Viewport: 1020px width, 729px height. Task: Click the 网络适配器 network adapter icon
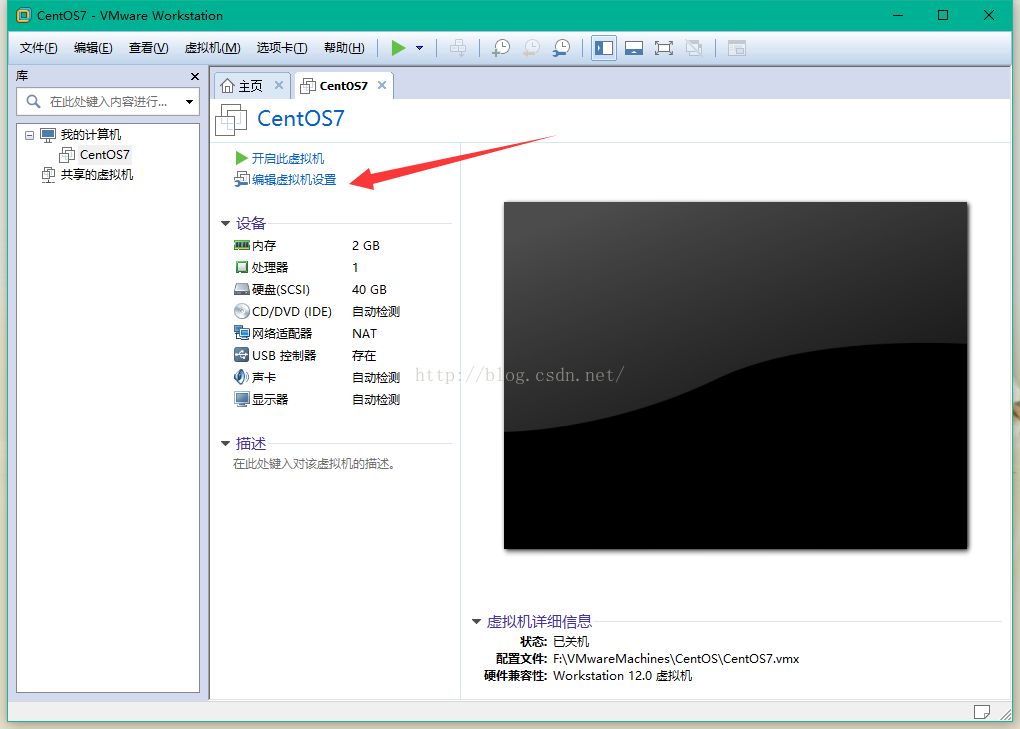[x=241, y=333]
